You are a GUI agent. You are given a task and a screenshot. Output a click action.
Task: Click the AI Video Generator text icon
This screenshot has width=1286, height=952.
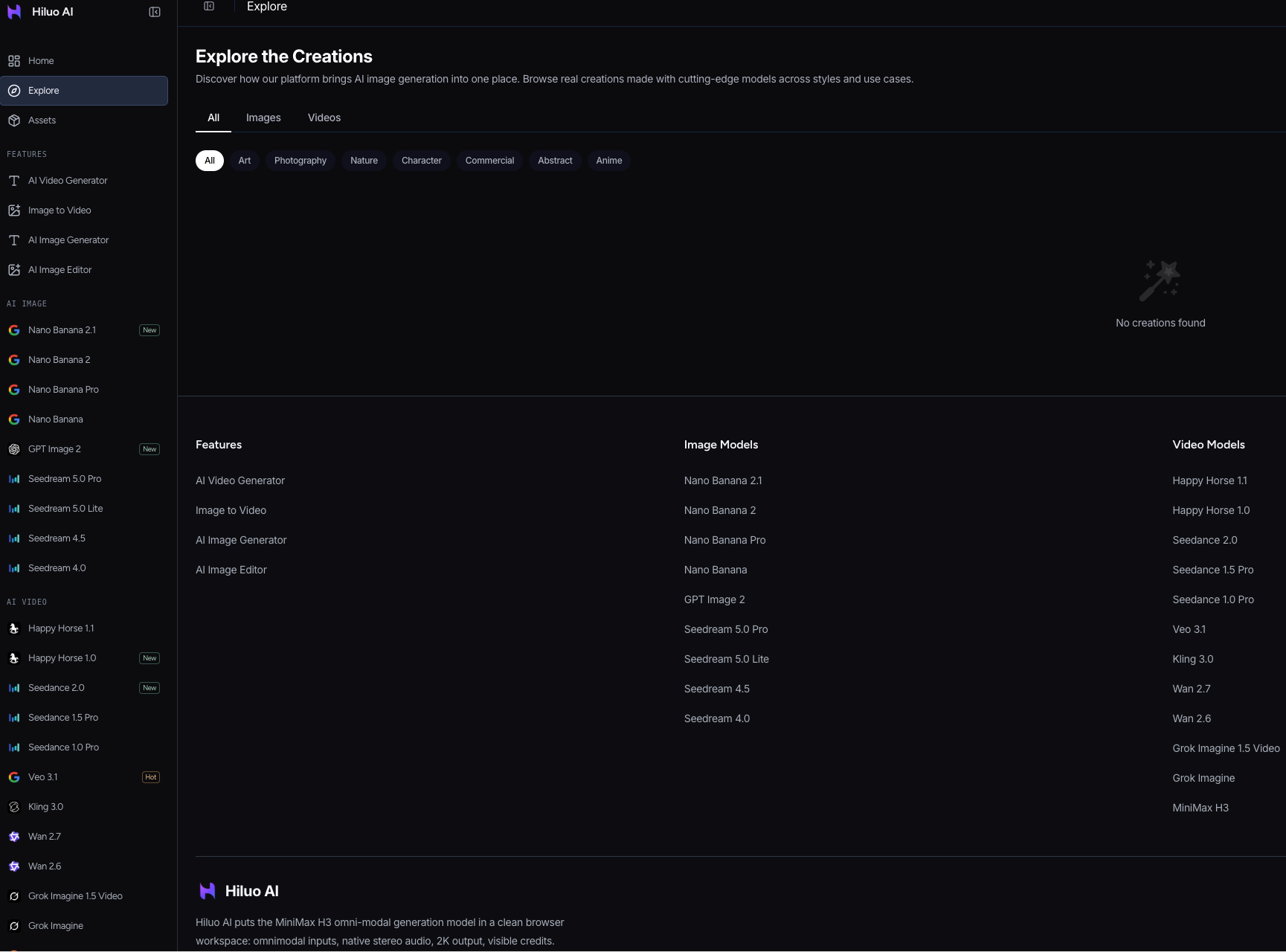click(x=14, y=181)
